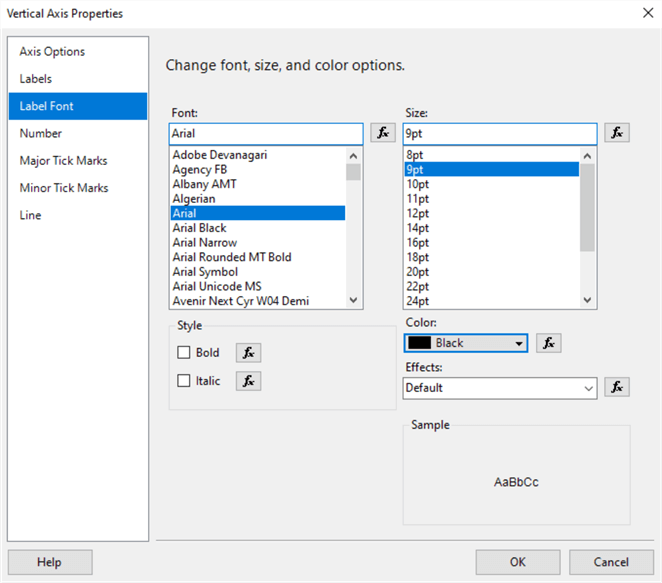The height and width of the screenshot is (583, 662).
Task: Click the Cancel button
Action: click(611, 562)
